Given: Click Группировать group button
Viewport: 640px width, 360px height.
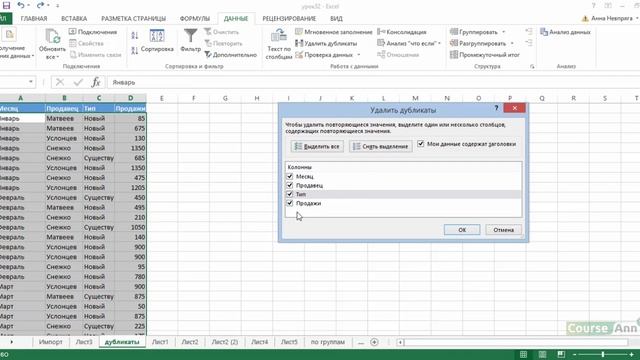Looking at the screenshot, I should [474, 32].
